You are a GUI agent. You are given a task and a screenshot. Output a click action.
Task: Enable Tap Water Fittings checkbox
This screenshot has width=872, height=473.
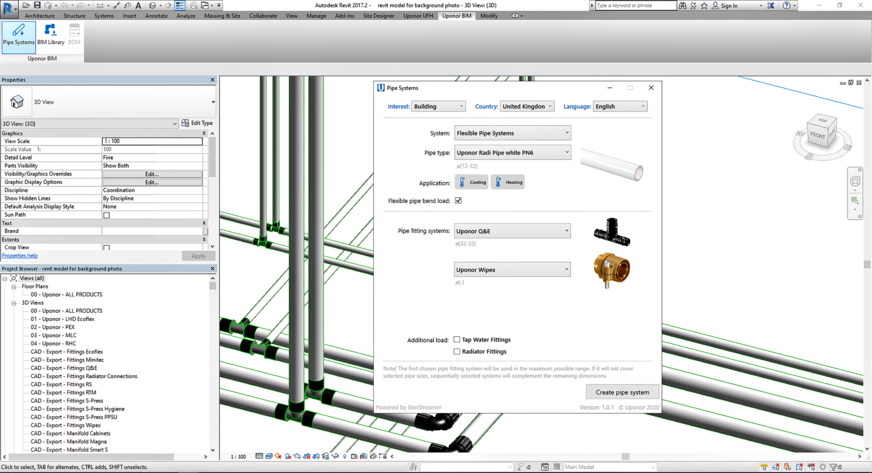tap(457, 340)
